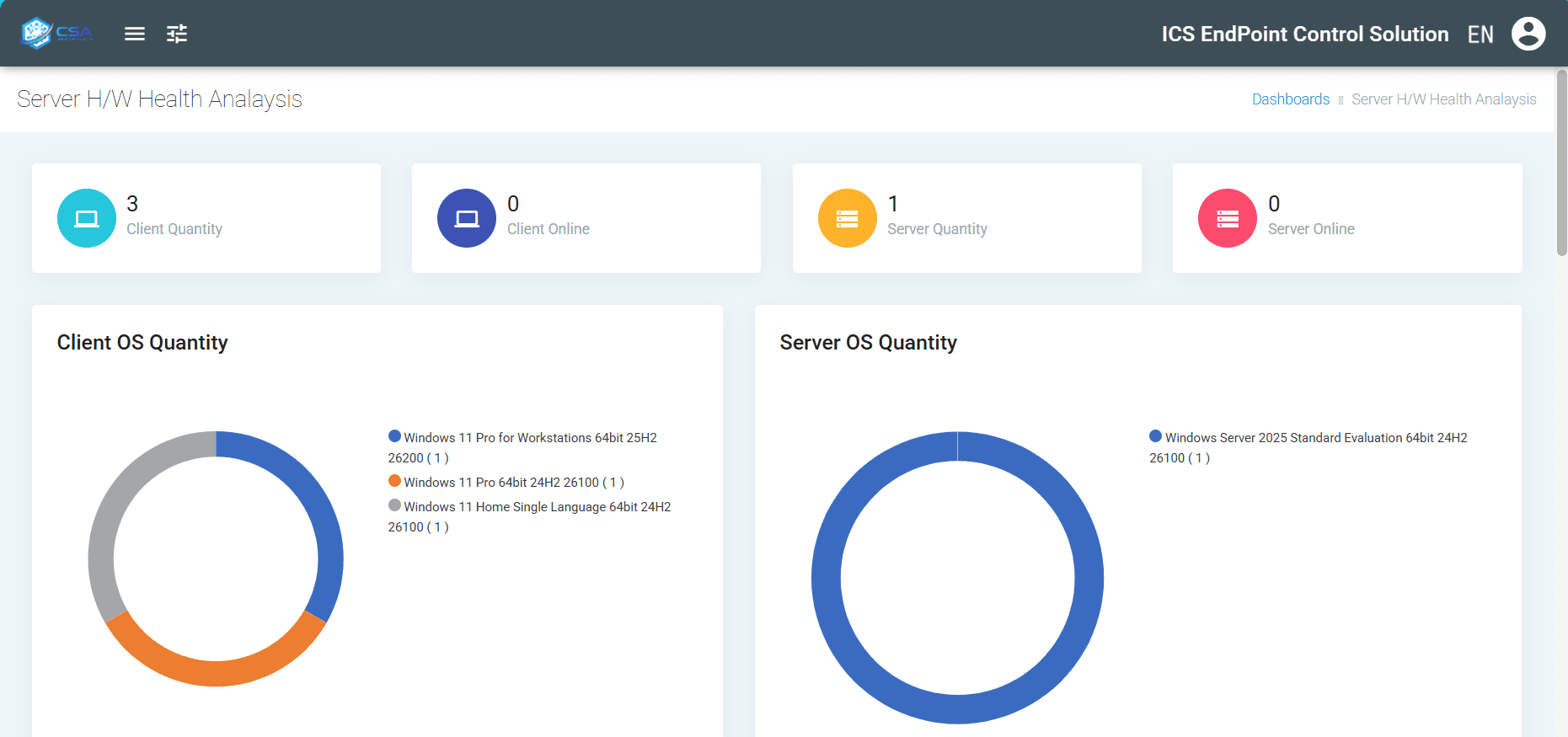Toggle Windows 11 Home Single Language legend entry

[x=529, y=516]
